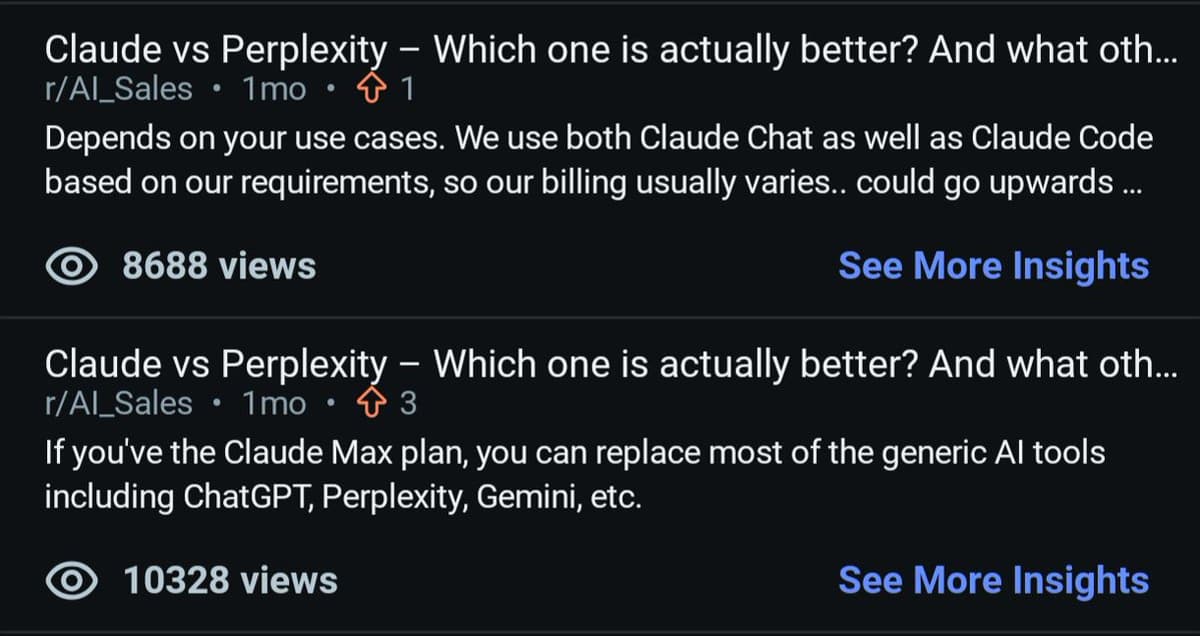The width and height of the screenshot is (1200, 636).
Task: Click the eye icon beside 8688 views
Action: (x=71, y=266)
